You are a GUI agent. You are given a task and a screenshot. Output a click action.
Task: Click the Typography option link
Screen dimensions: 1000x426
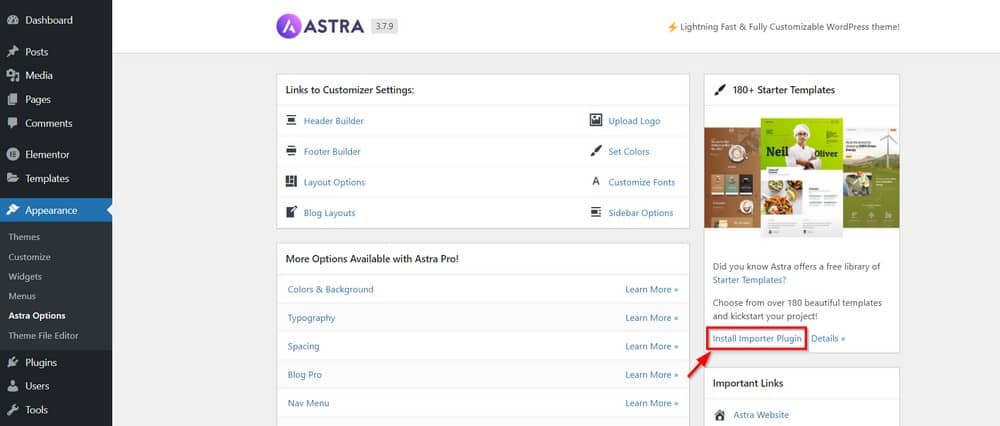pyautogui.click(x=311, y=318)
